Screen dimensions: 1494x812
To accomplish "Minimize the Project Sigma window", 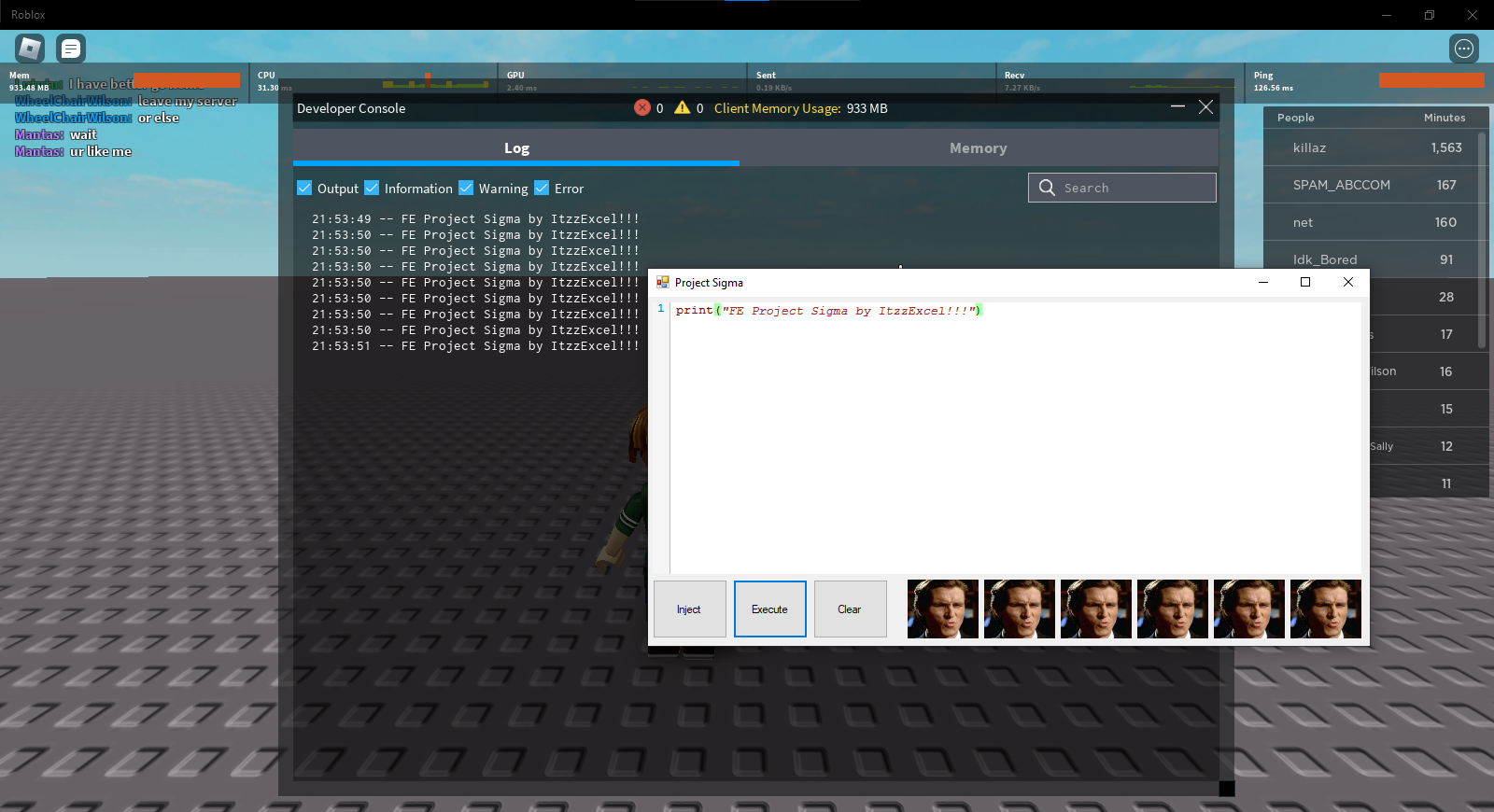I will pos(1263,282).
